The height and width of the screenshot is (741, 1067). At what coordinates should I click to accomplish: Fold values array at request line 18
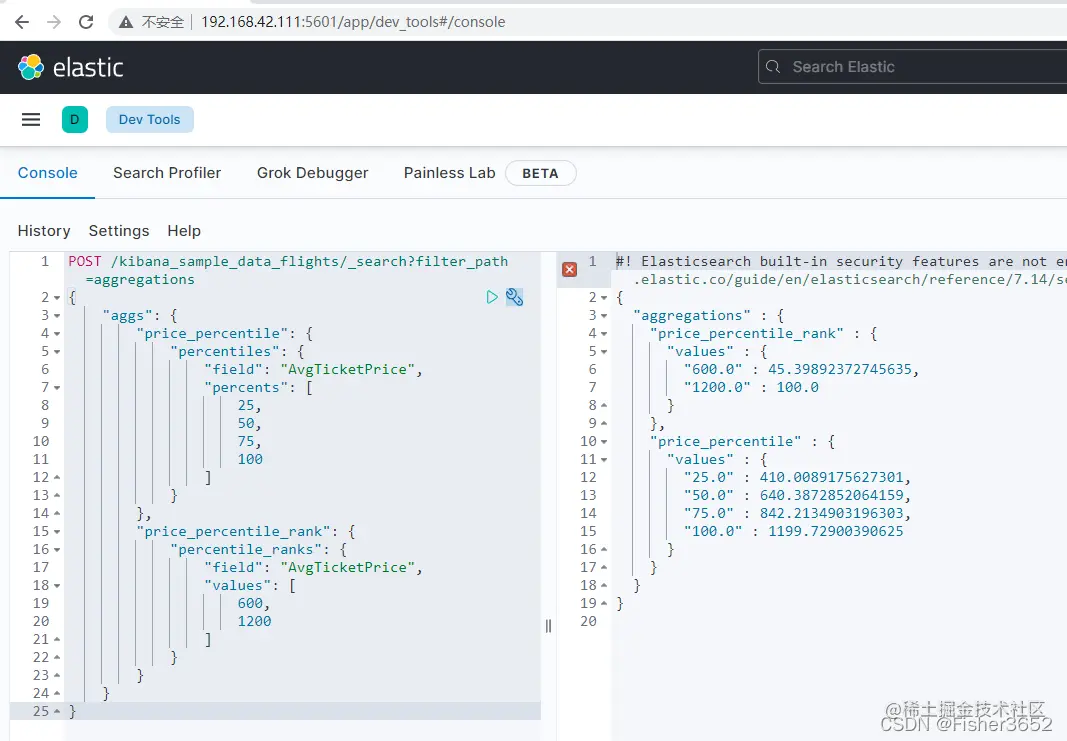coord(57,586)
